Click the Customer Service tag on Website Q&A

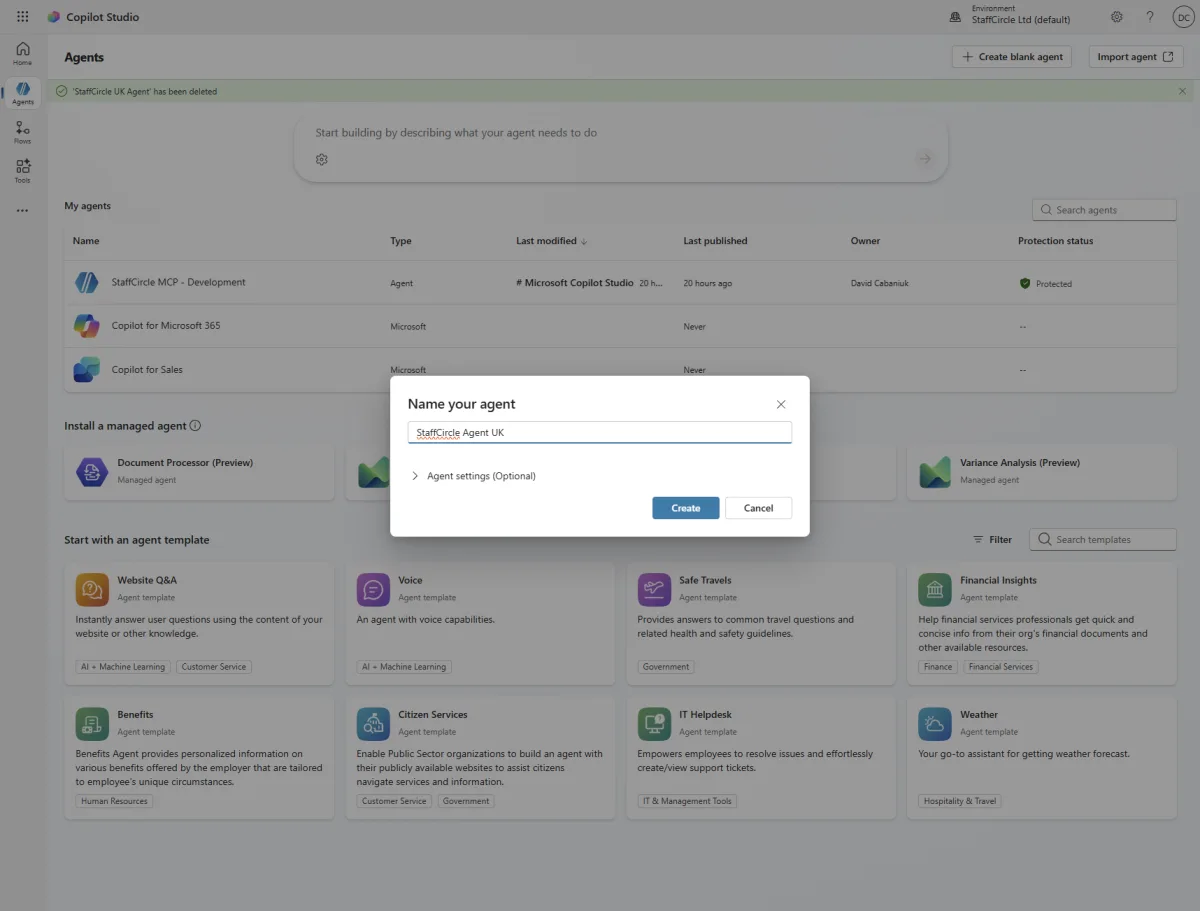(x=214, y=667)
